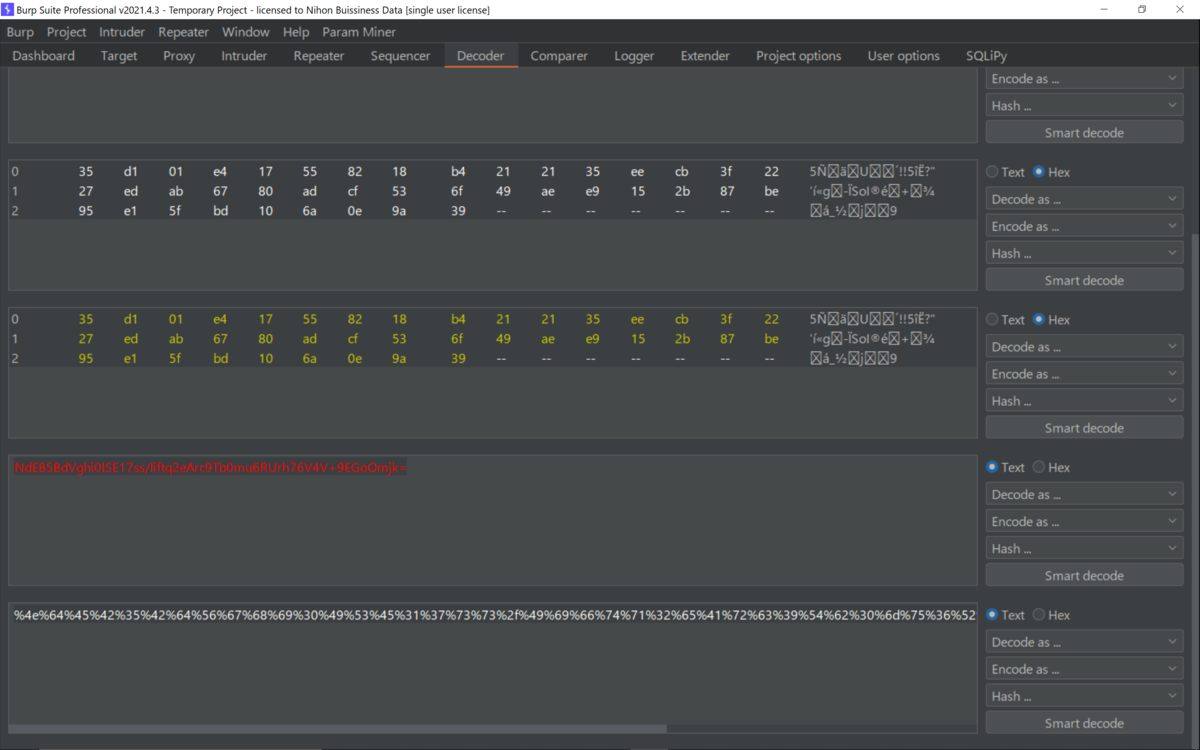Select Hex radio for white hex panel

coord(1051,172)
